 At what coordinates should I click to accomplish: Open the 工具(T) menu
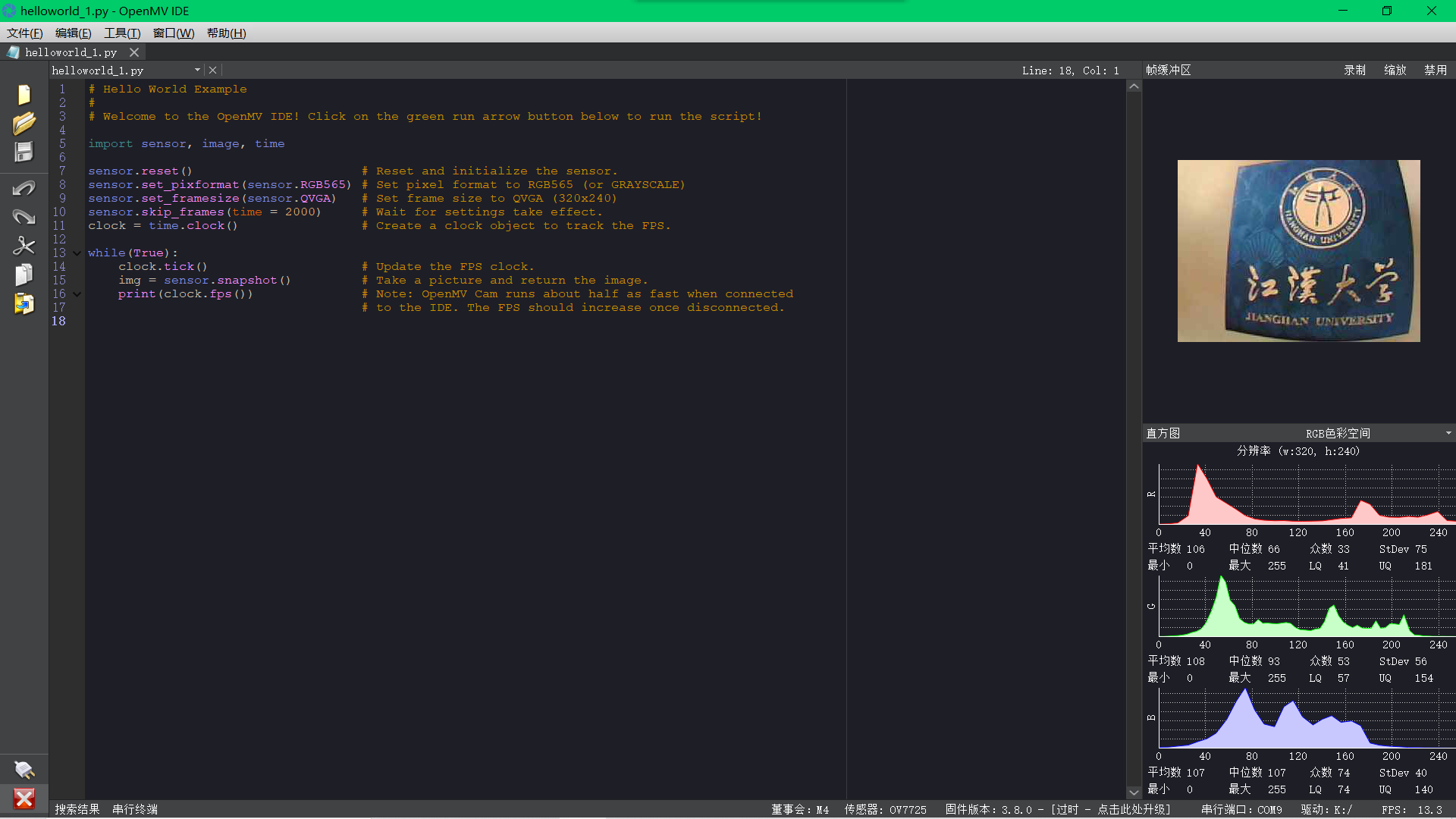[122, 33]
